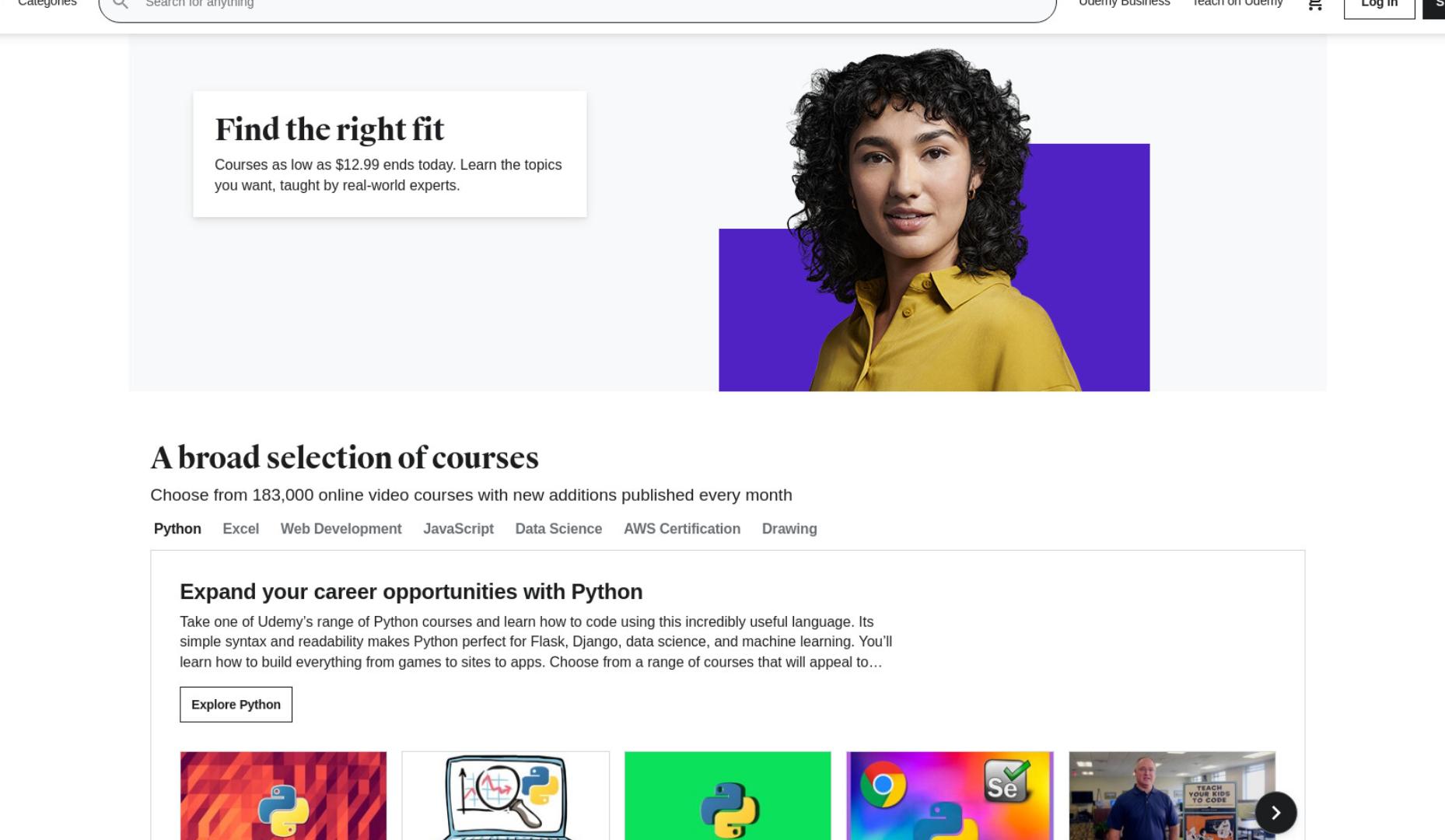Switch to the JavaScript tab
This screenshot has width=1445, height=840.
(x=458, y=529)
